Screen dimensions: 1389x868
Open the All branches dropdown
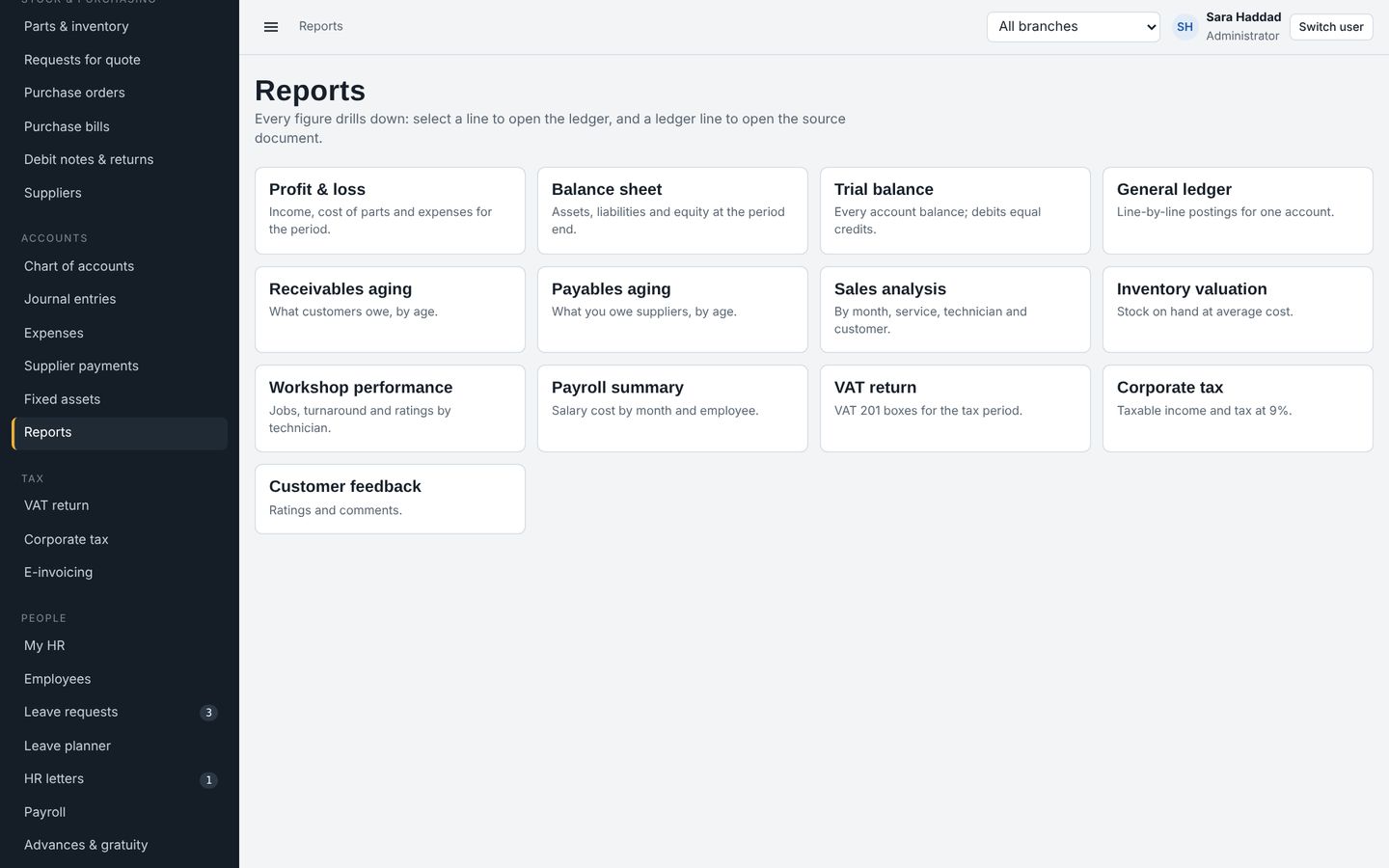[x=1074, y=27]
